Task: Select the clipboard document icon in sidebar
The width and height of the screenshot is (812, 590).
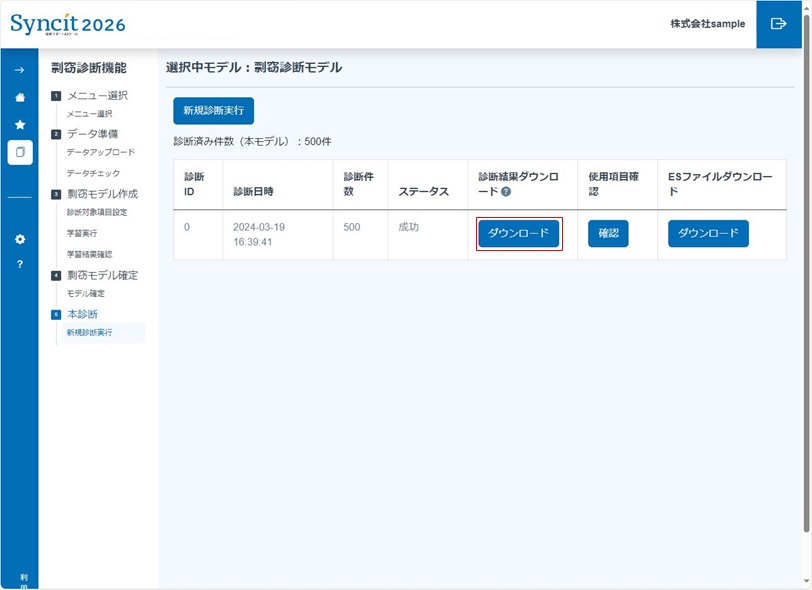Action: coord(19,153)
